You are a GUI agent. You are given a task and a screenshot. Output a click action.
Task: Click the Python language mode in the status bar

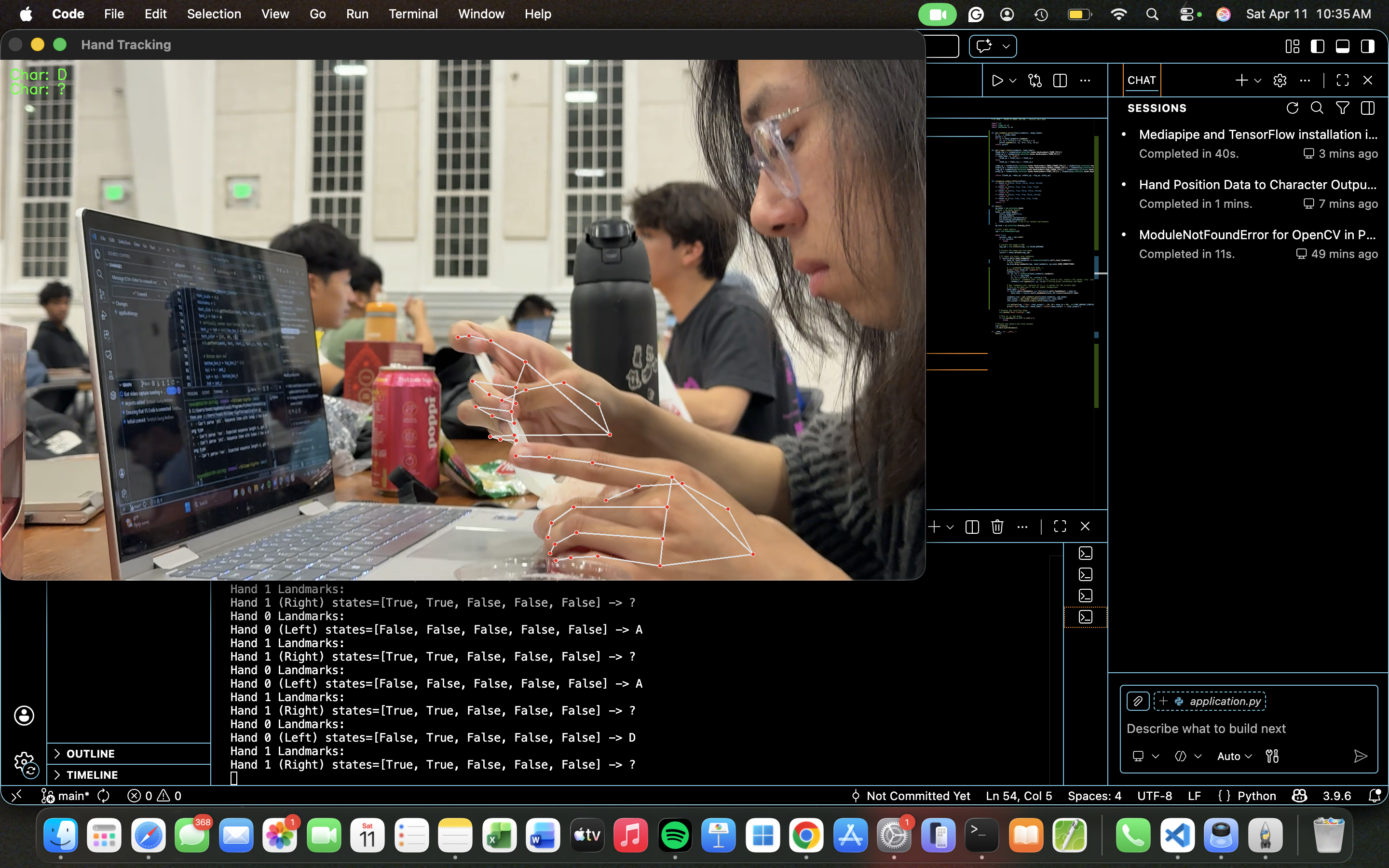tap(1256, 796)
